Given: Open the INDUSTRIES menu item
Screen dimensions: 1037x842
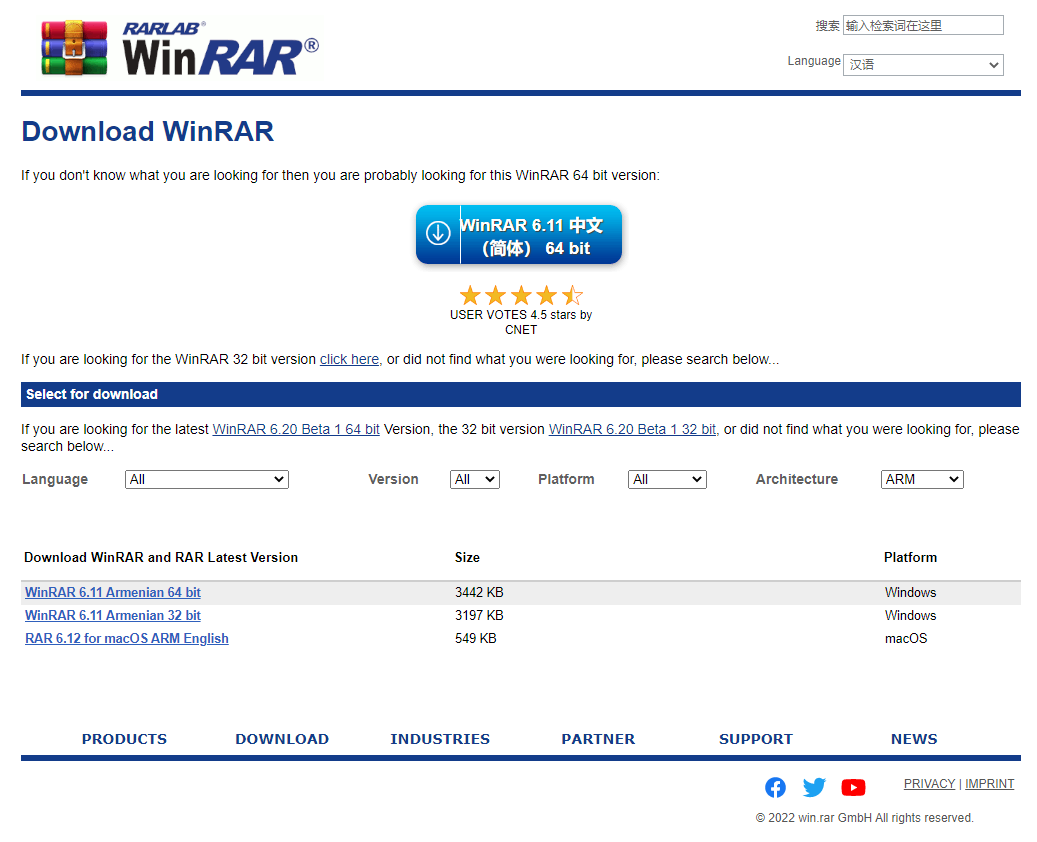Looking at the screenshot, I should 440,739.
